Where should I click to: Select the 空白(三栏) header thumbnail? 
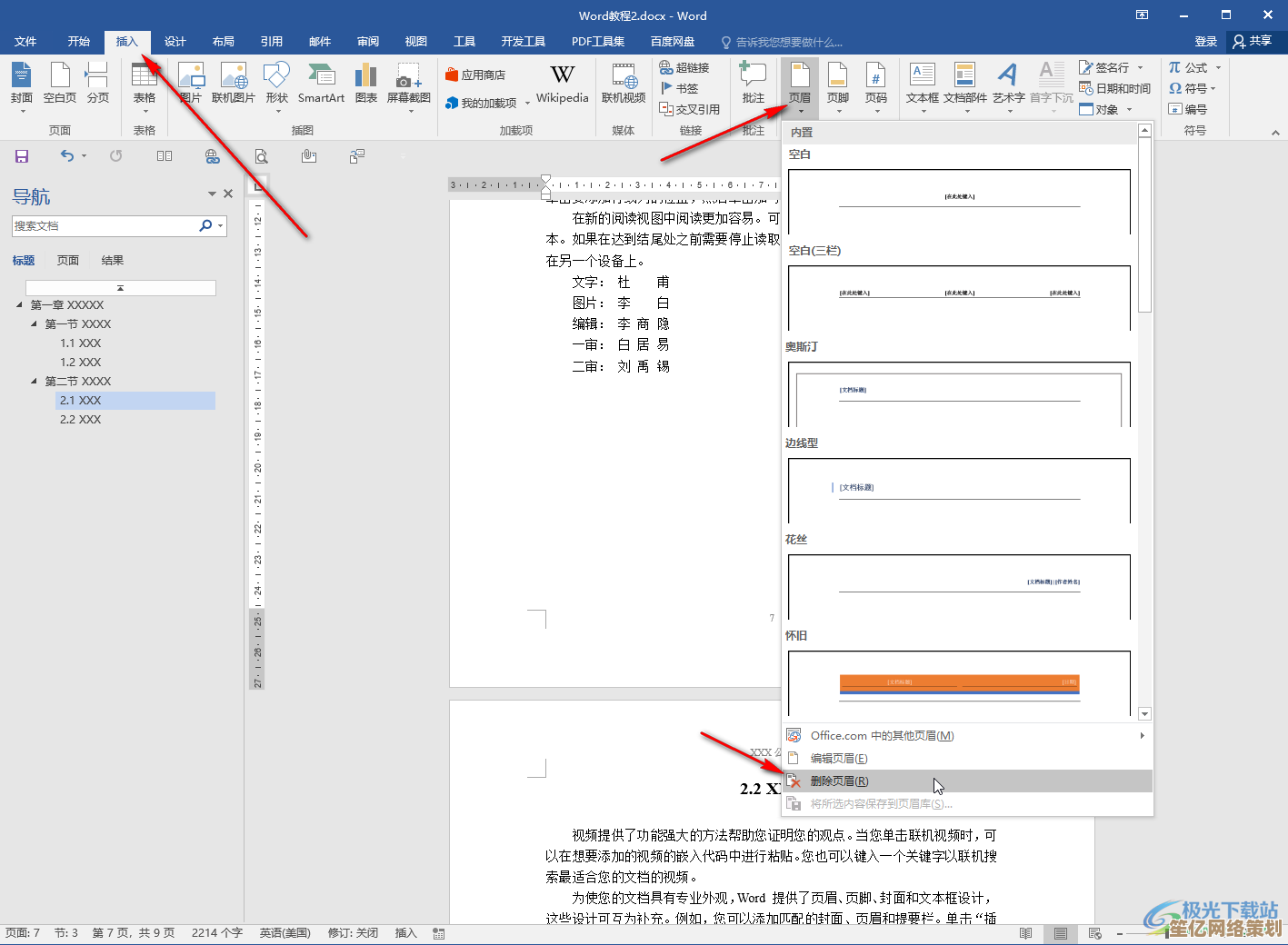click(x=959, y=297)
